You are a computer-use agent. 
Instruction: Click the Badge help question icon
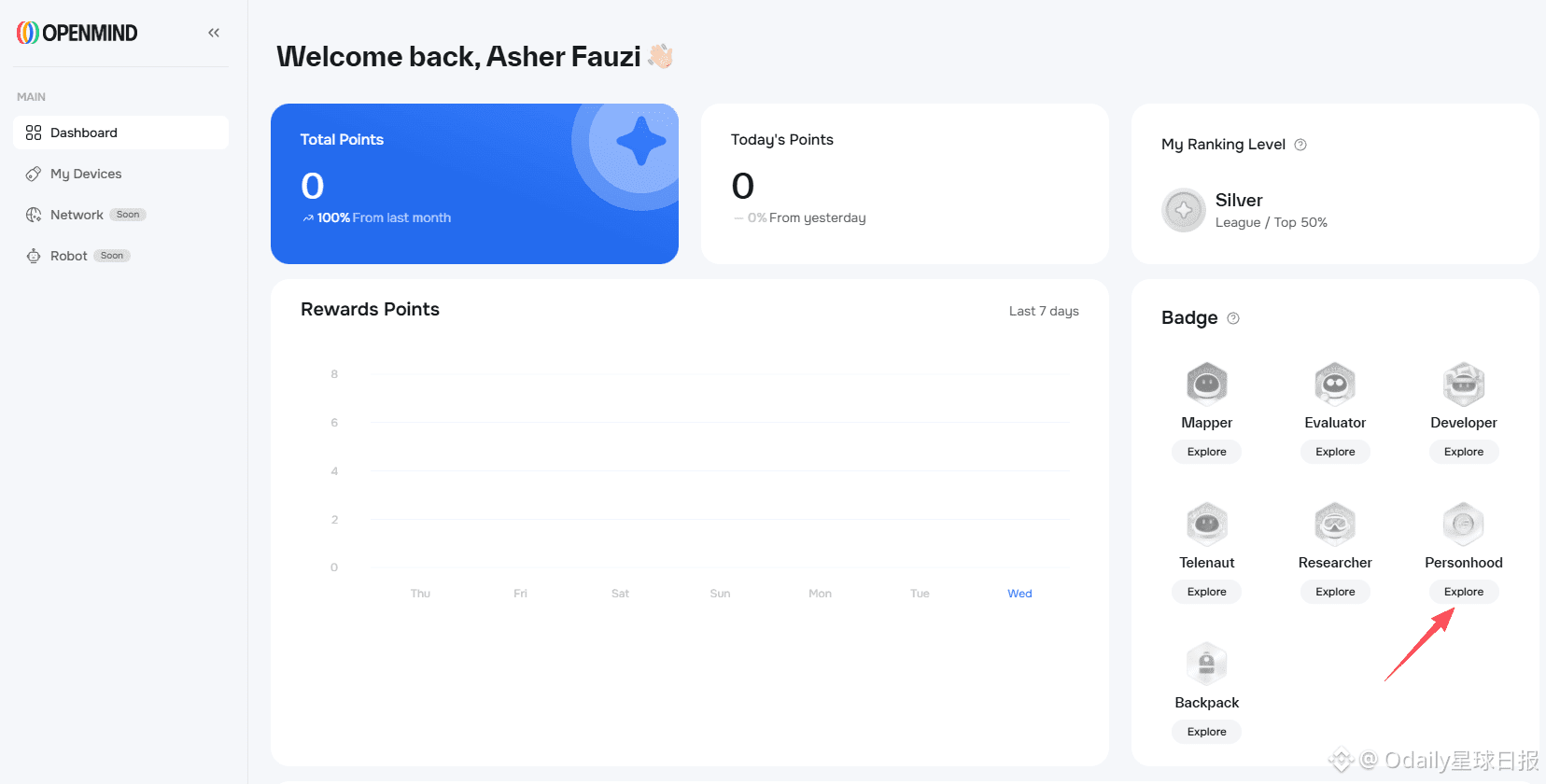coord(1233,318)
